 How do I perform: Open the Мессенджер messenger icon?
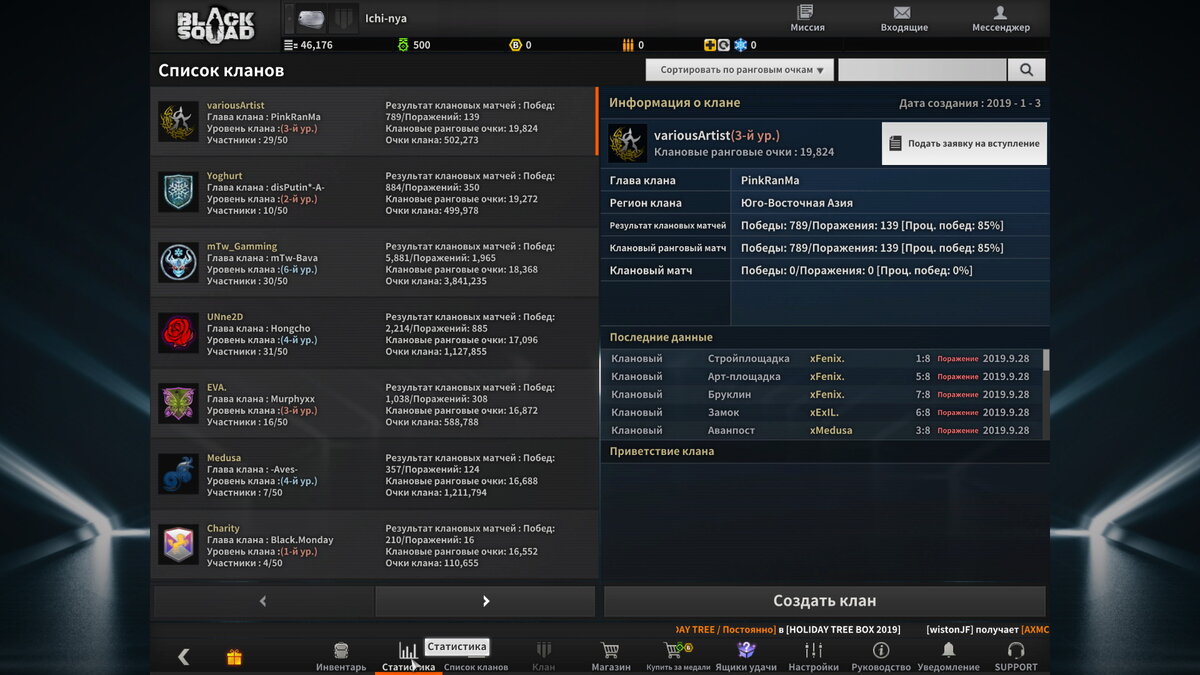(x=1000, y=18)
